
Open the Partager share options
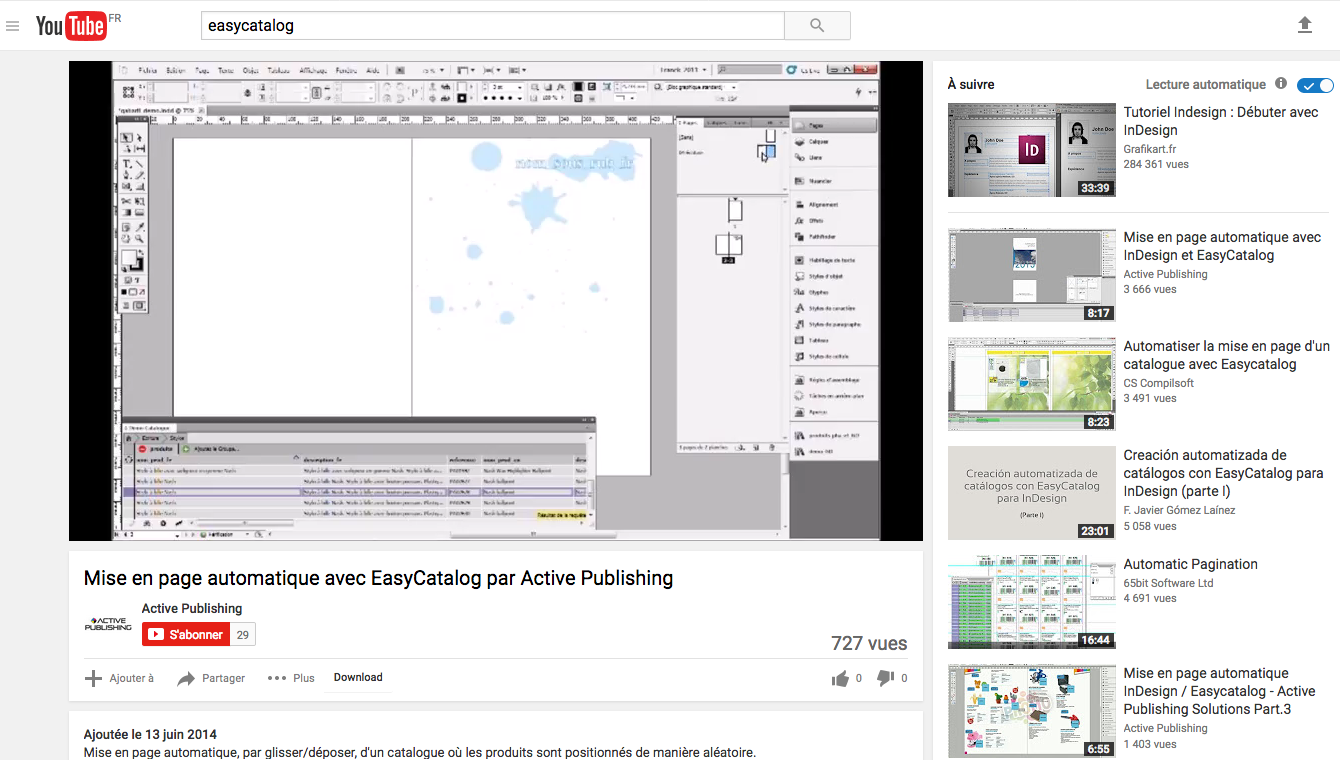pos(211,678)
